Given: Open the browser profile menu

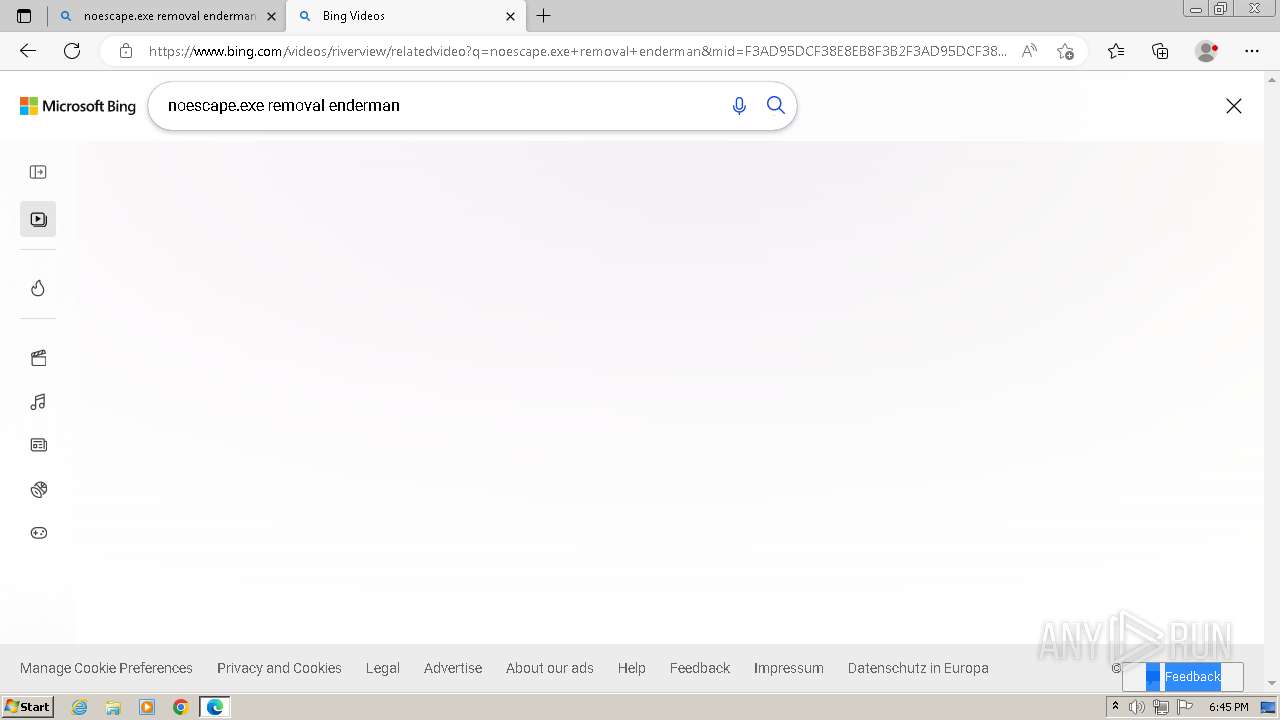Looking at the screenshot, I should click(x=1207, y=51).
